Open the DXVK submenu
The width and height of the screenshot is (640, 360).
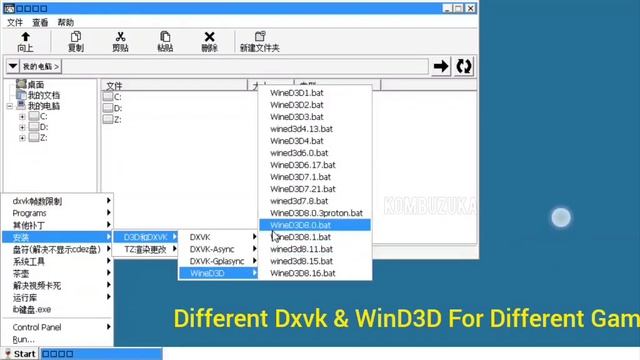coord(218,237)
